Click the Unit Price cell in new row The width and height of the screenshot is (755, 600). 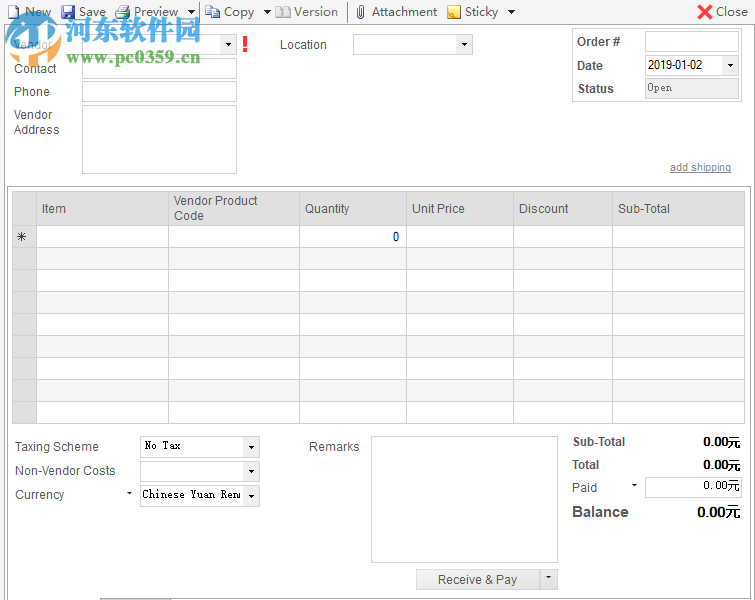pos(460,236)
